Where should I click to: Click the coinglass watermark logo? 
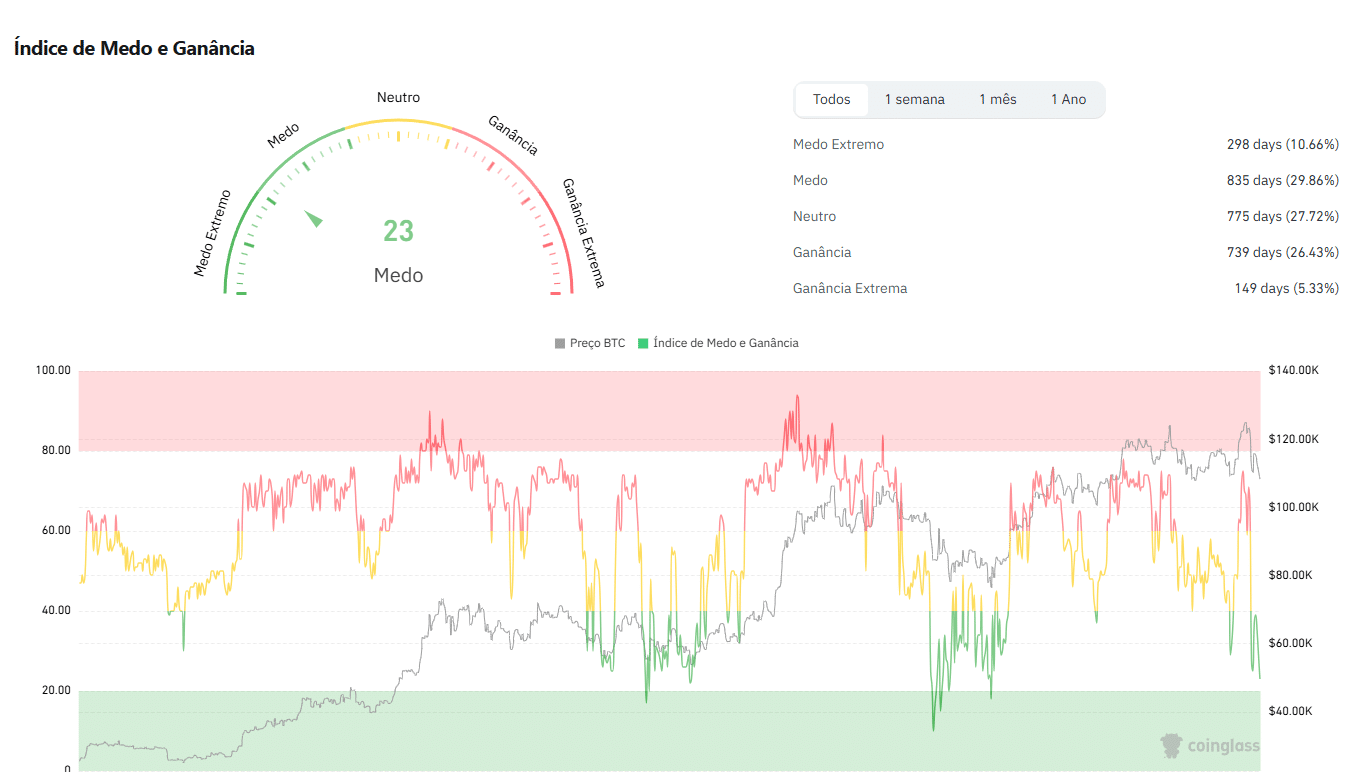(1210, 745)
